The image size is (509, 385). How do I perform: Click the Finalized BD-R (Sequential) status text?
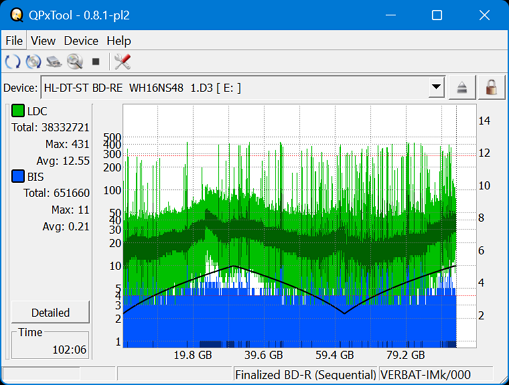pyautogui.click(x=306, y=375)
